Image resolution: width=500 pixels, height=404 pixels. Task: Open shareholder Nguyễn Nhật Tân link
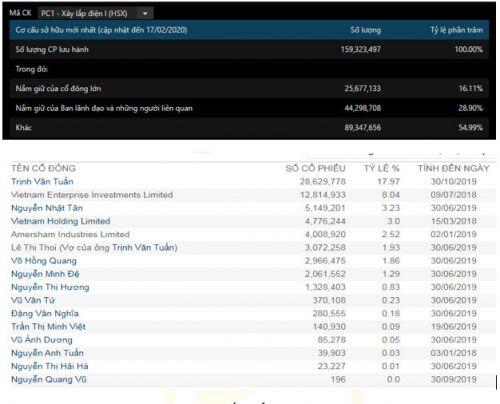click(47, 208)
